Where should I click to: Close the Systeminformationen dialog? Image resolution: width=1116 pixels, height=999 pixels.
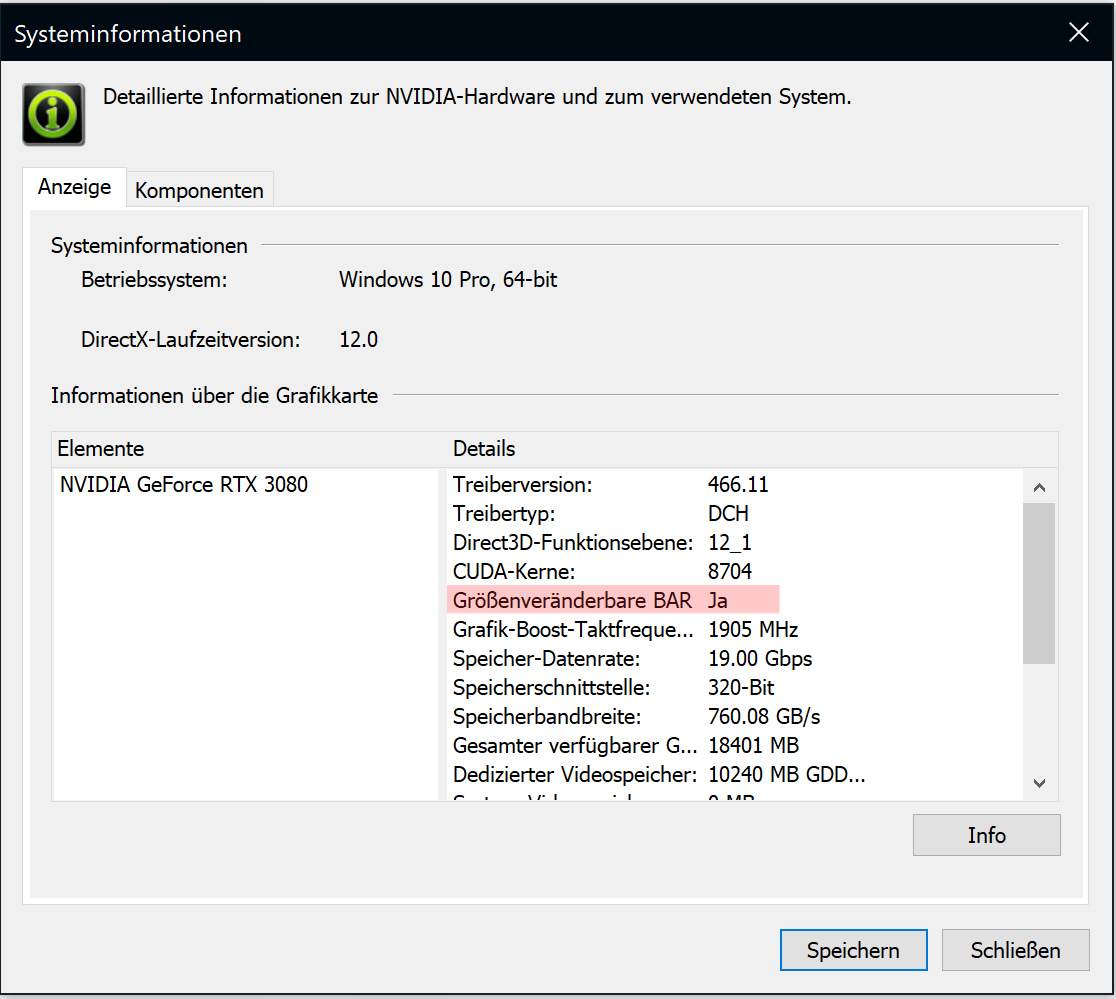tap(1078, 32)
